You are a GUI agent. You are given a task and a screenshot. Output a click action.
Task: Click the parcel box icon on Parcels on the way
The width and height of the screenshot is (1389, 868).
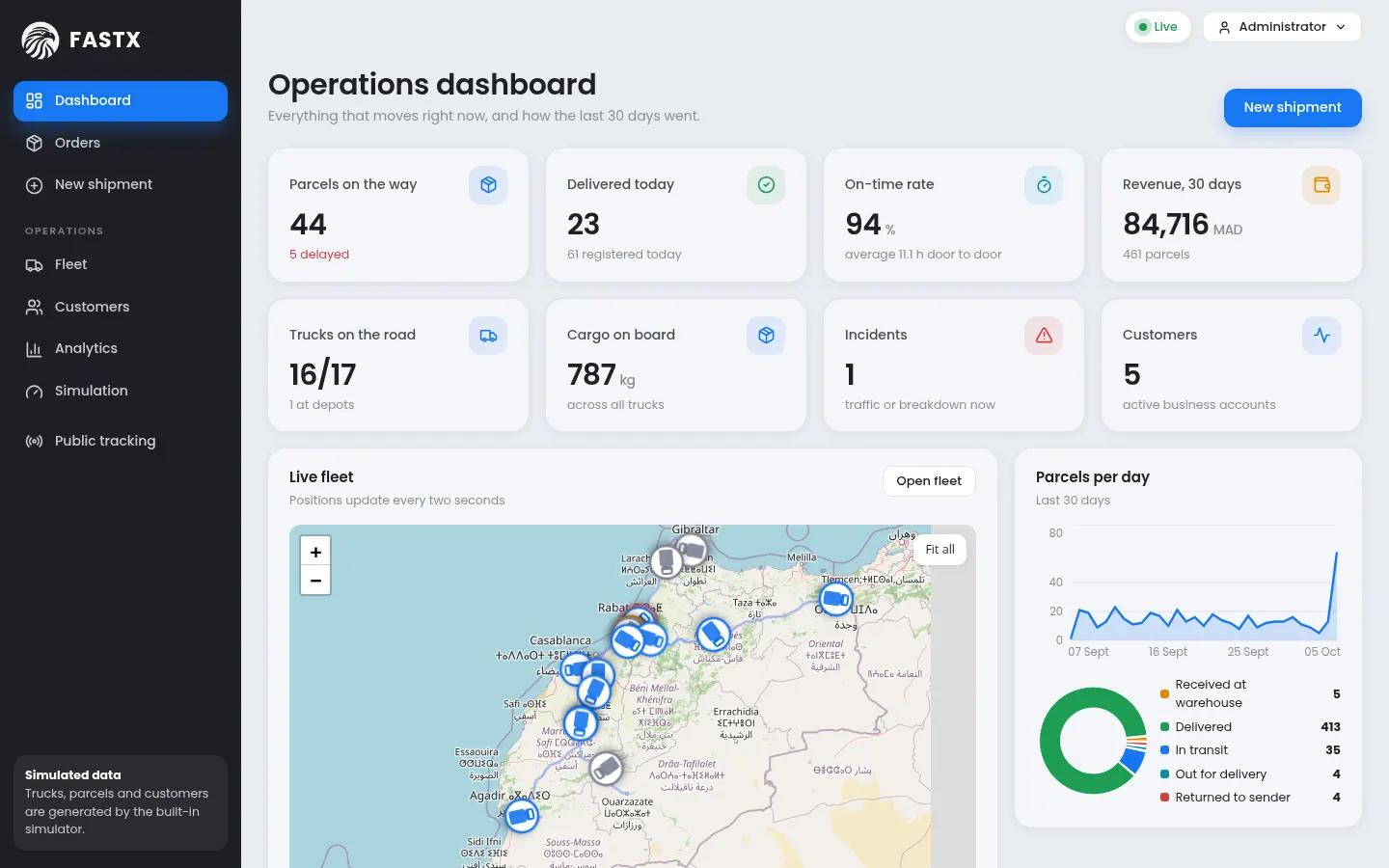(488, 185)
